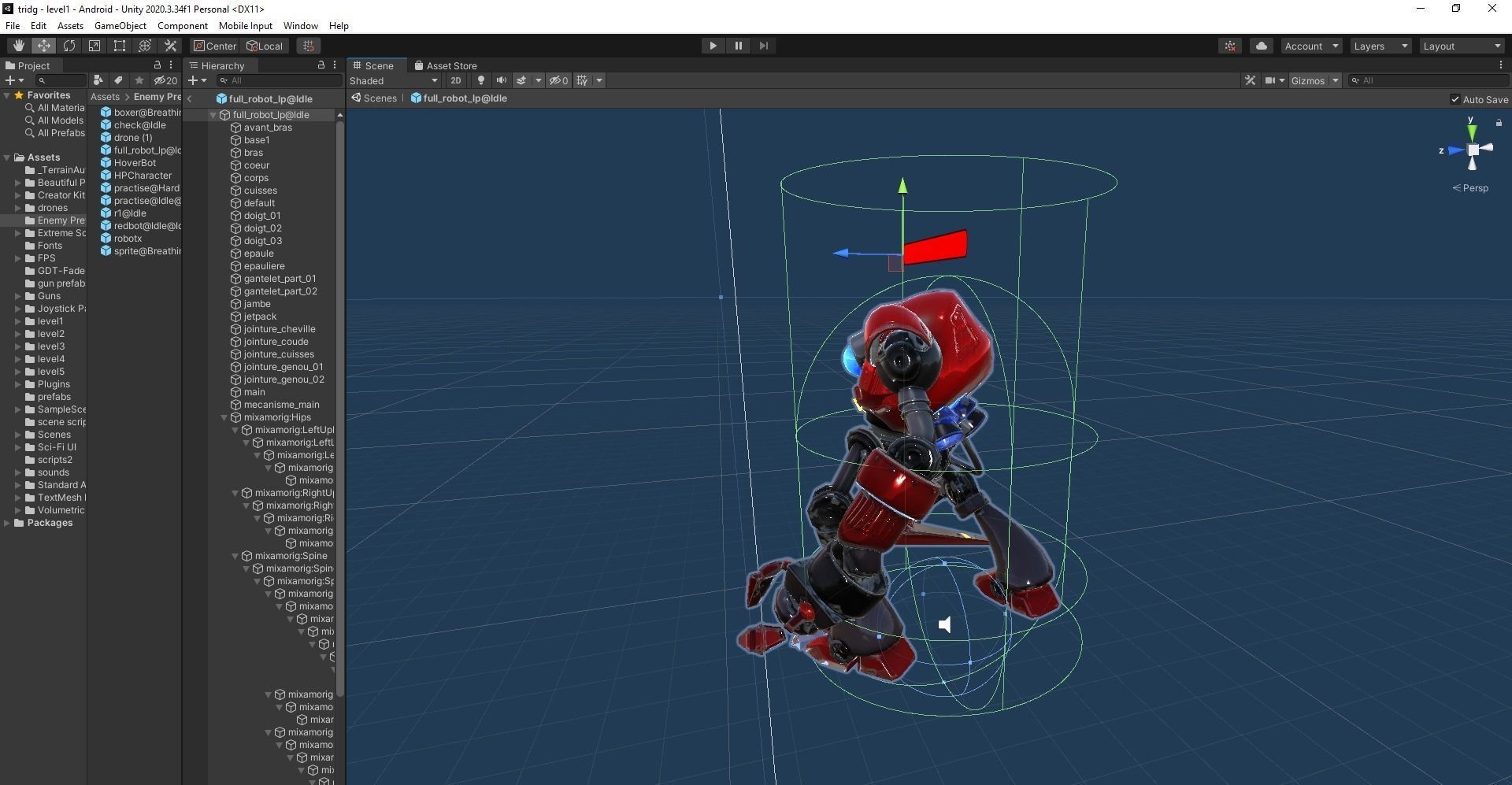Open Gizmos dropdown arrow
The image size is (1512, 785).
(1335, 80)
